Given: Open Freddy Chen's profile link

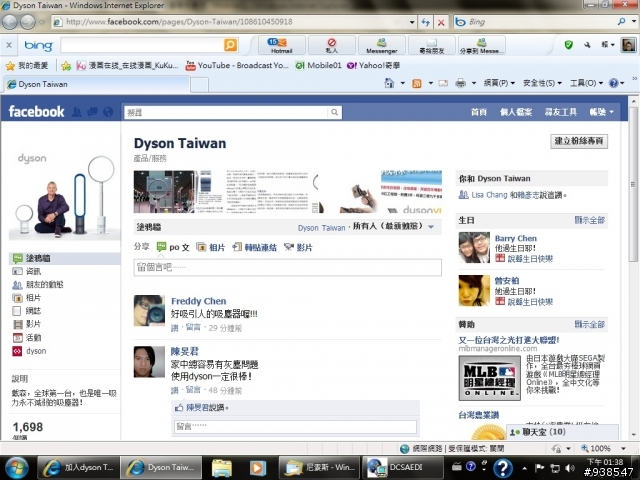Looking at the screenshot, I should tap(198, 301).
